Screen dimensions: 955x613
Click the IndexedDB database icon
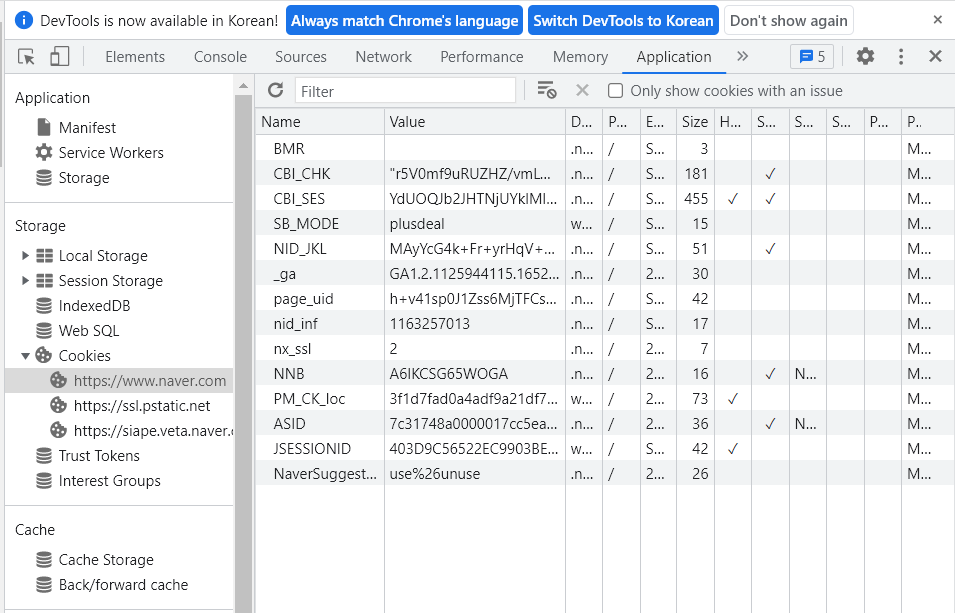coord(44,305)
